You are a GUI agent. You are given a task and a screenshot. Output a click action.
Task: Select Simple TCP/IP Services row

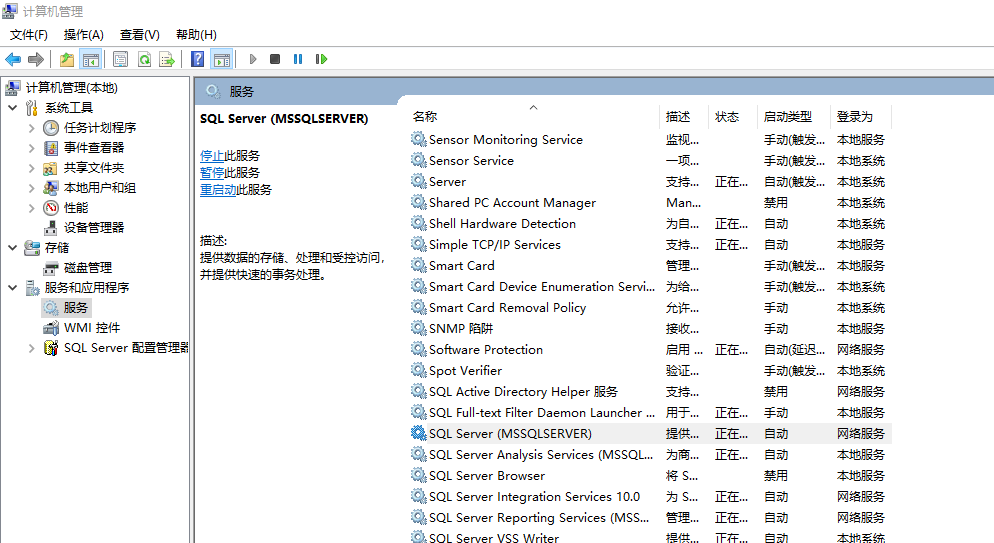pyautogui.click(x=650, y=244)
